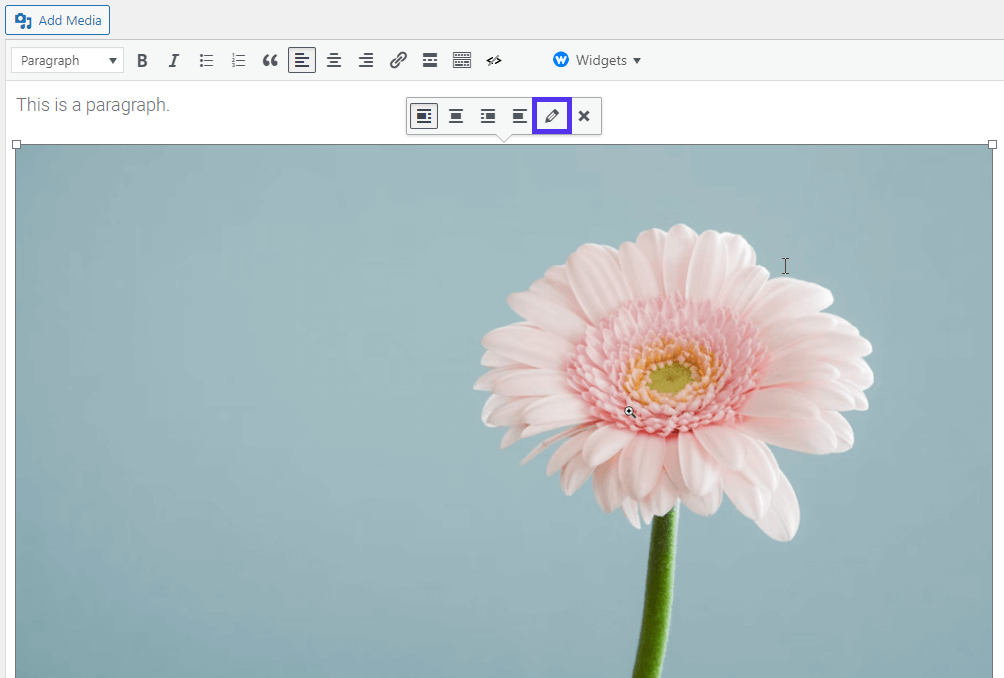The width and height of the screenshot is (1004, 678).
Task: Right-align text using main toolbar
Action: [366, 60]
